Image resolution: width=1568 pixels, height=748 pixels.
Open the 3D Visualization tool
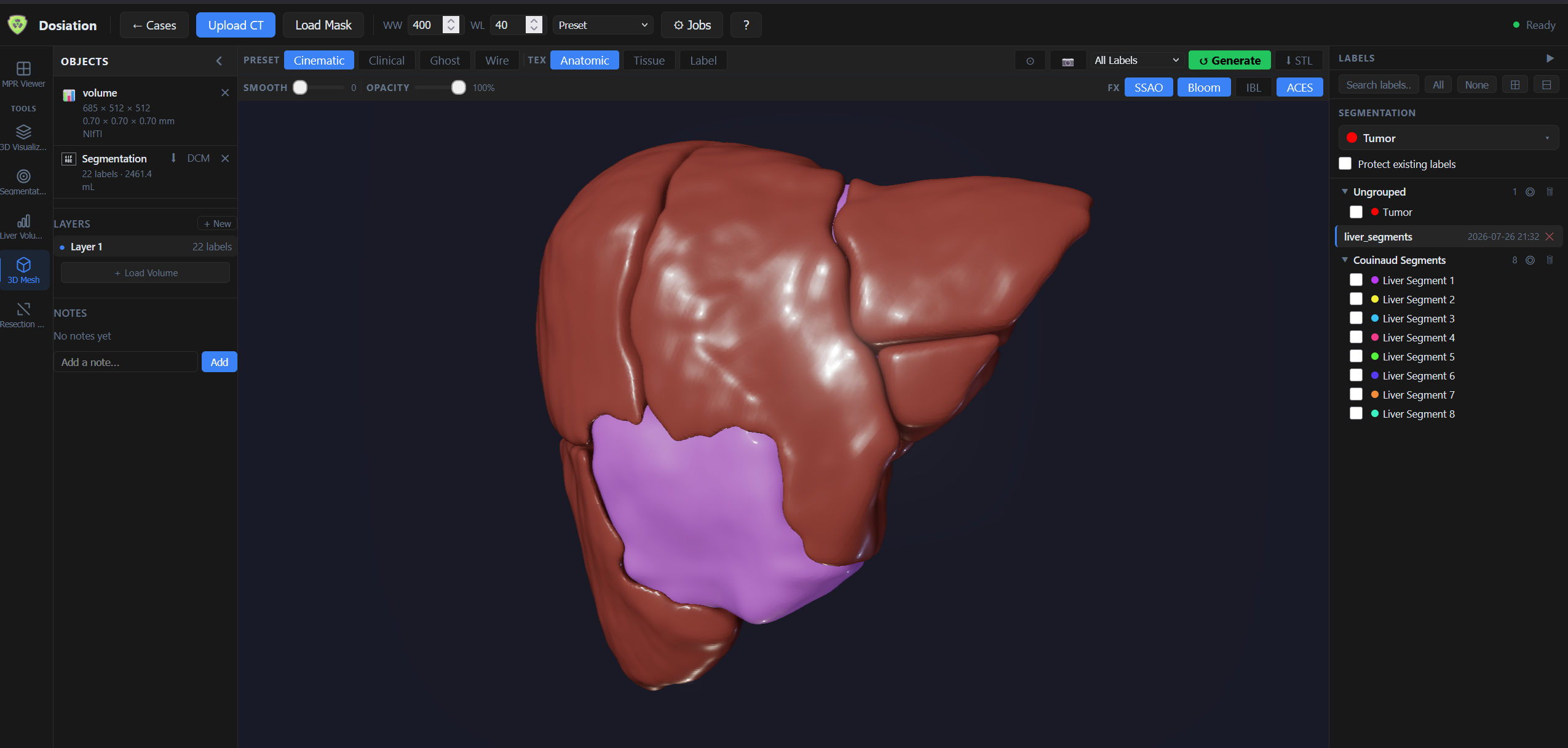click(x=23, y=138)
